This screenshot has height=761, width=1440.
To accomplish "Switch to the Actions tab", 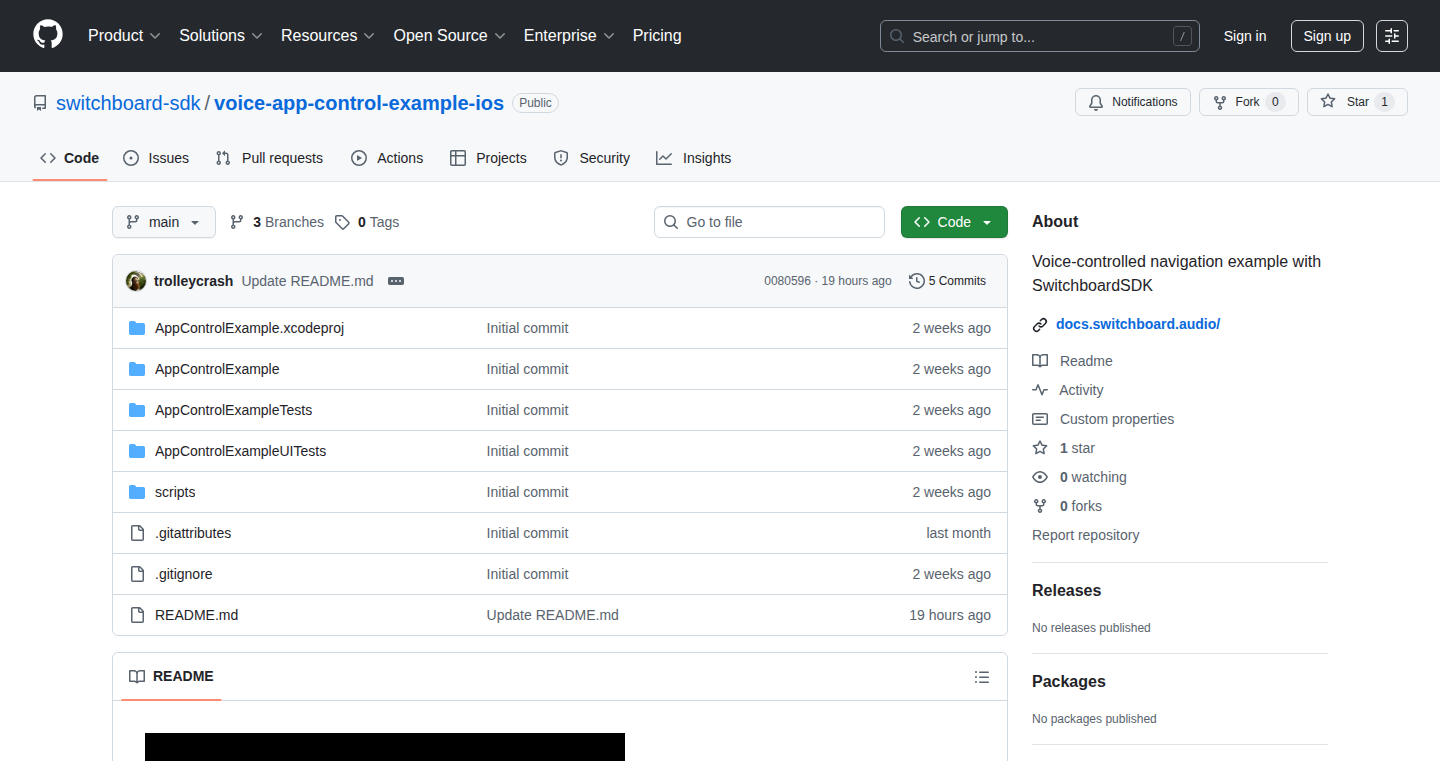I will [x=387, y=158].
